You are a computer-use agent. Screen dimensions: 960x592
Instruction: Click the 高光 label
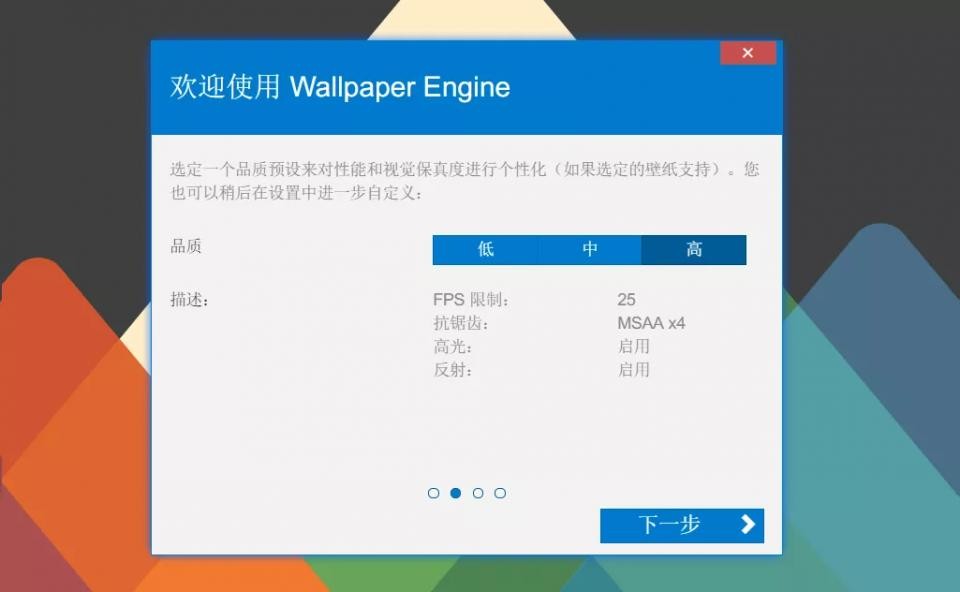[452, 346]
